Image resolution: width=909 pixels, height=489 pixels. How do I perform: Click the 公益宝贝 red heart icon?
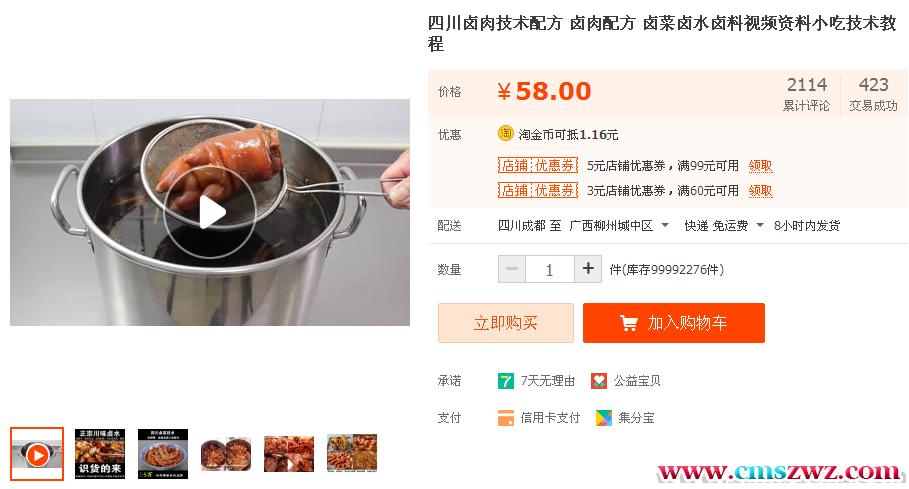click(x=599, y=381)
